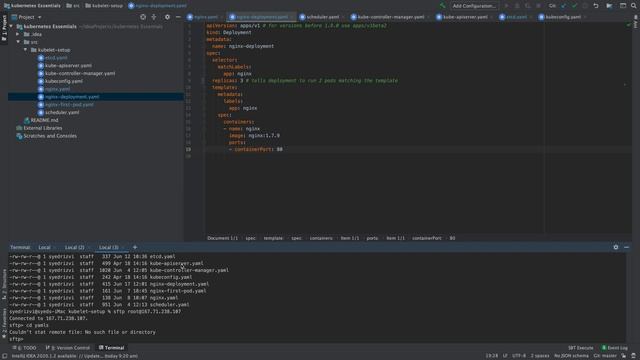The width and height of the screenshot is (640, 360).
Task: Open the UTF-8 encoding selector
Action: pos(519,356)
